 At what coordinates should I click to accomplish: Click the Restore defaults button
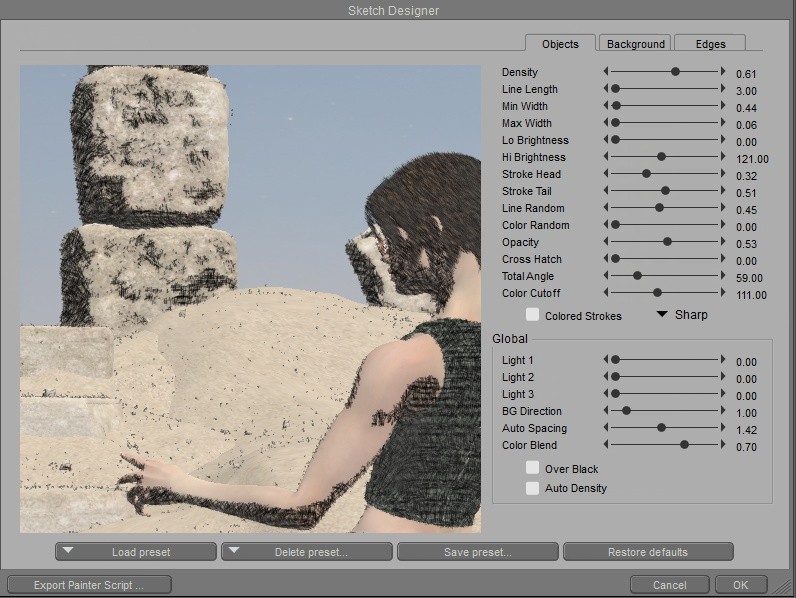pos(647,552)
